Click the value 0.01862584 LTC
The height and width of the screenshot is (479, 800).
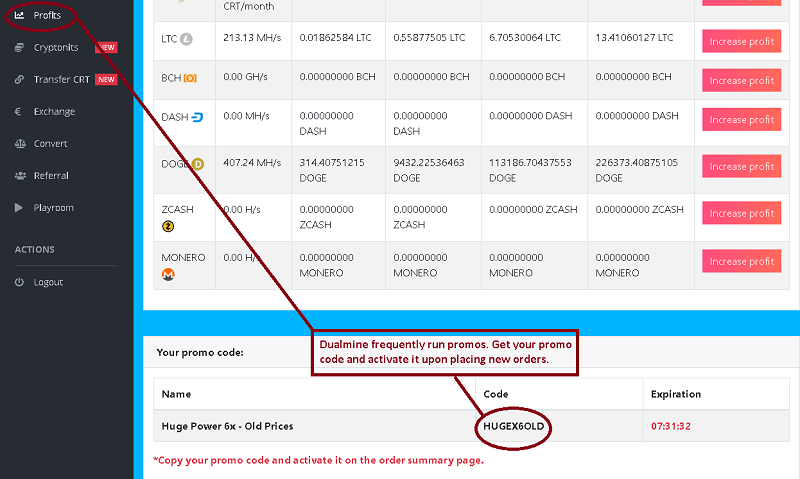335,38
